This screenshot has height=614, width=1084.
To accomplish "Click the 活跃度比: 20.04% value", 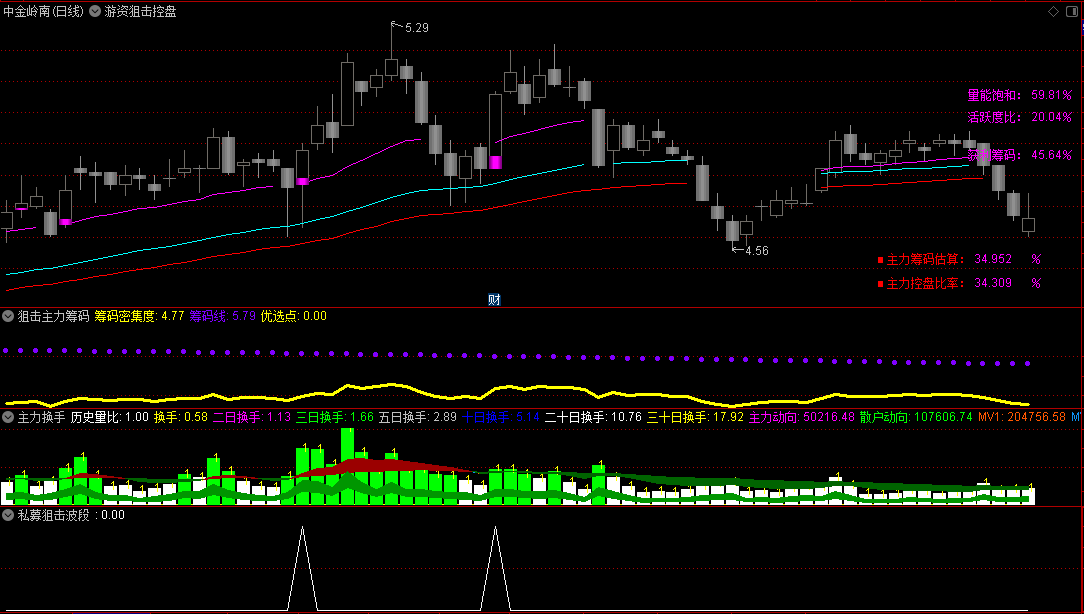I will (x=1020, y=117).
